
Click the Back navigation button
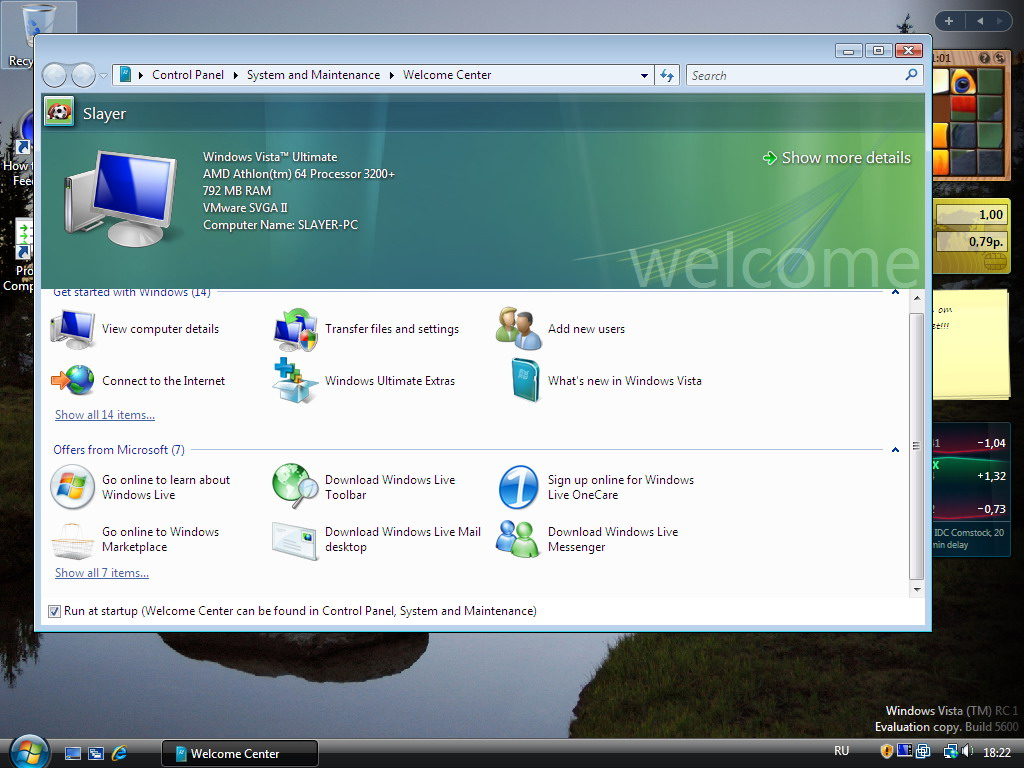(54, 75)
